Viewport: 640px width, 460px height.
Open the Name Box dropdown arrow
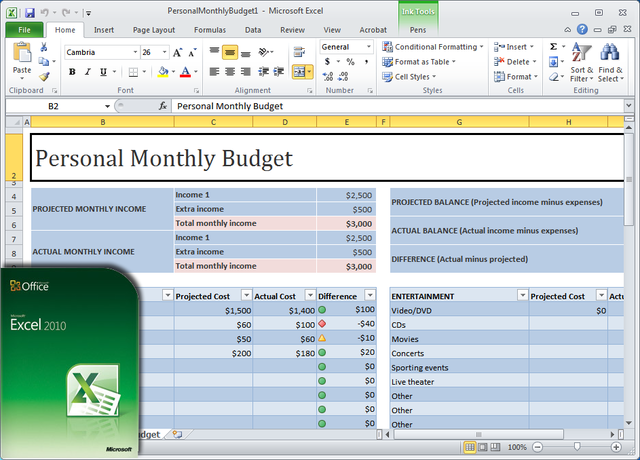(x=107, y=107)
